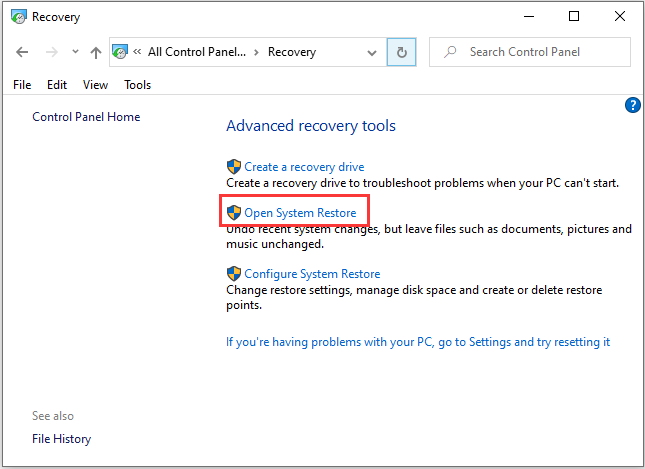
Task: Click the shield icon beside Create a recovery drive
Action: [x=234, y=167]
